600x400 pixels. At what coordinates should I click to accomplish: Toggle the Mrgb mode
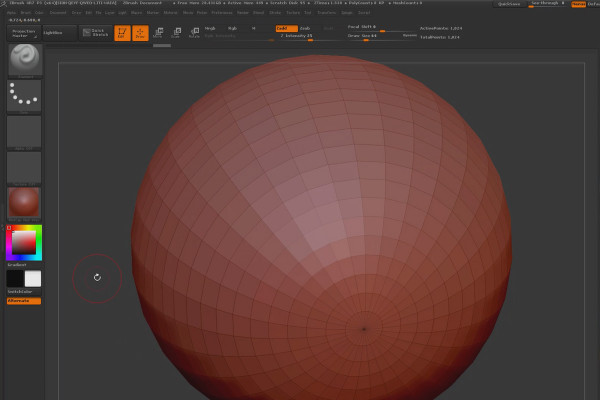pyautogui.click(x=210, y=28)
